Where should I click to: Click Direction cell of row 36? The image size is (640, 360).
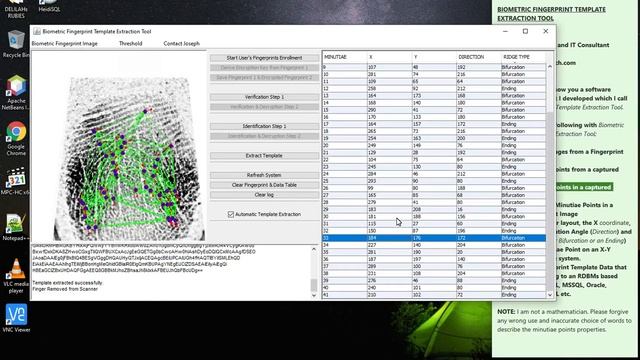479,259
